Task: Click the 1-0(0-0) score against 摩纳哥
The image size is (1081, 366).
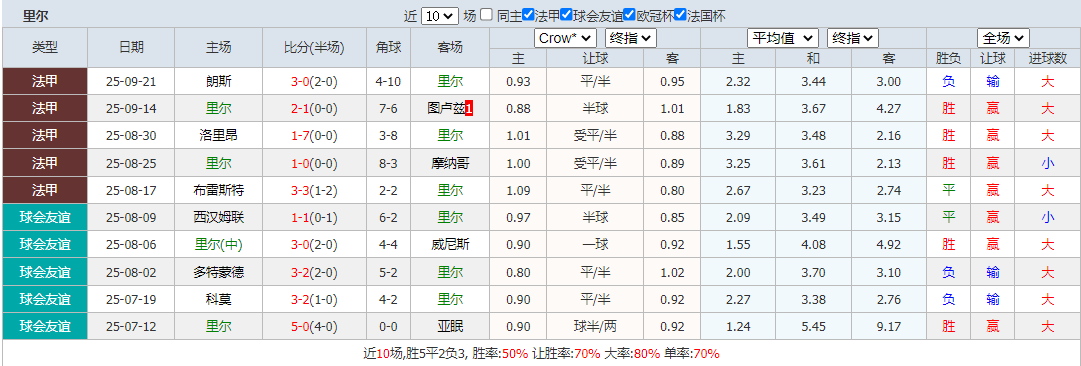Action: [314, 163]
